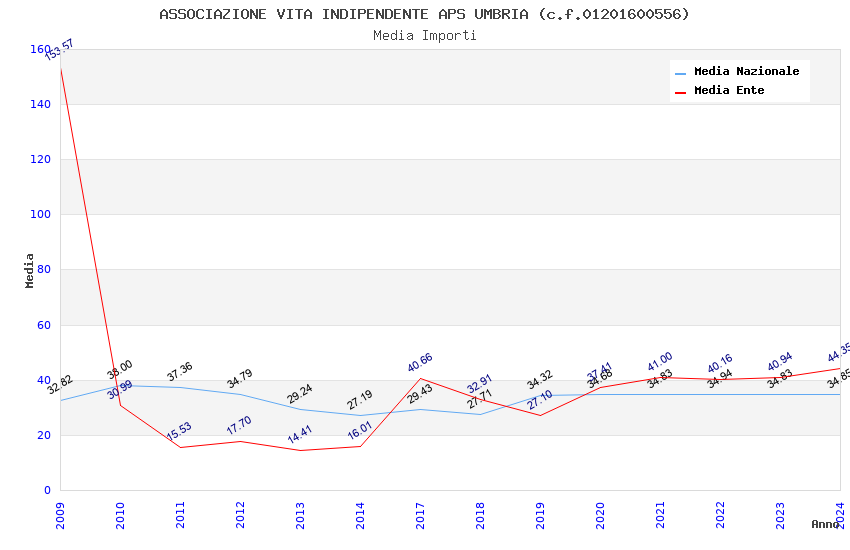Click the 32.82 data label
The height and width of the screenshot is (550, 850).
pyautogui.click(x=60, y=385)
